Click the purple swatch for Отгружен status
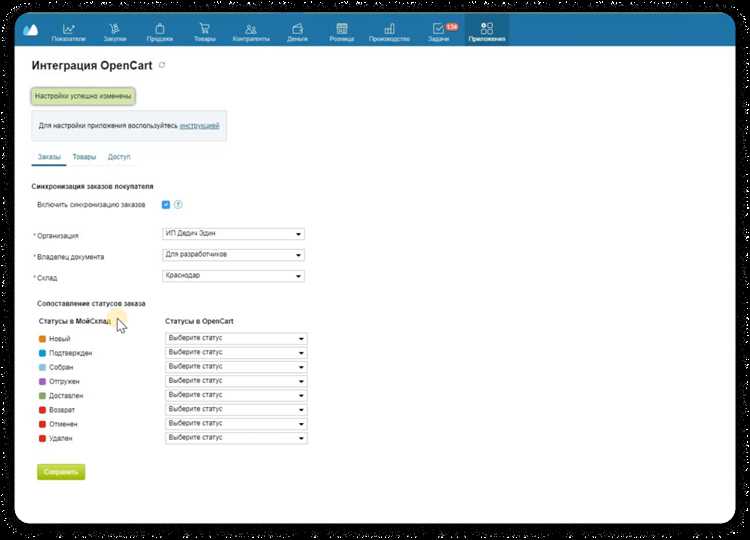 (42, 382)
